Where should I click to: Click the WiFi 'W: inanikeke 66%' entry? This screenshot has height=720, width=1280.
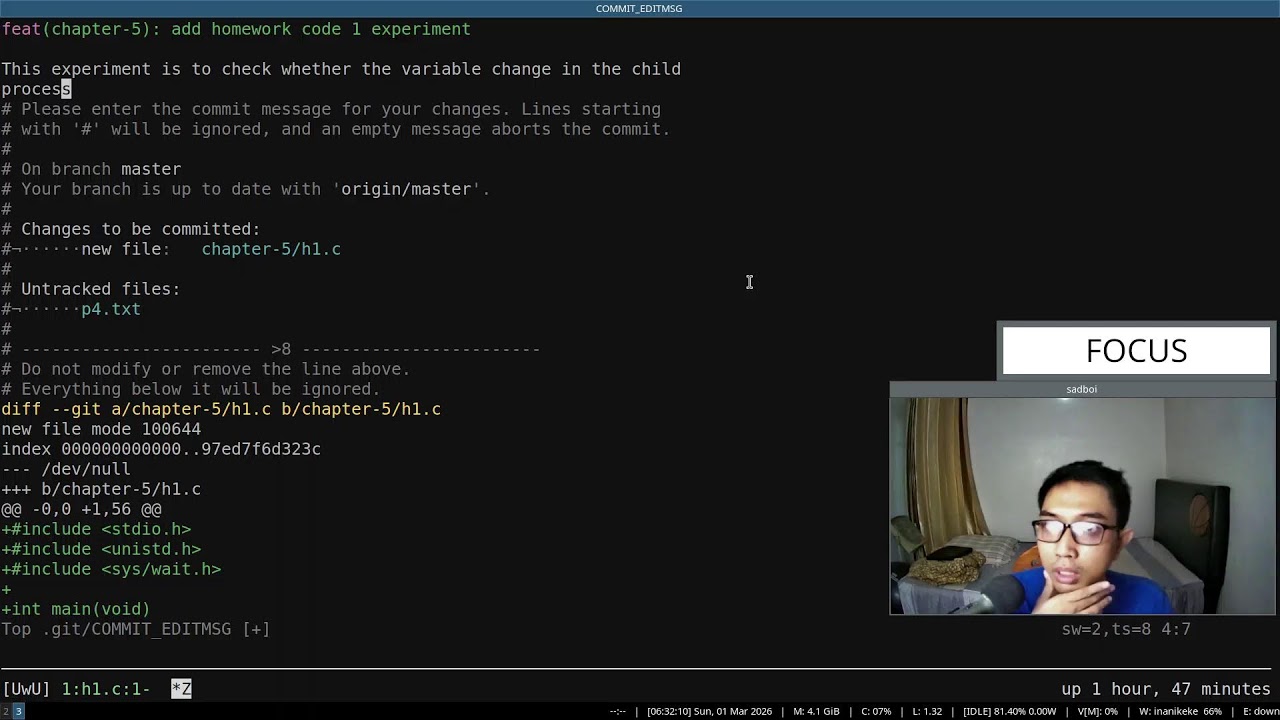click(1180, 712)
